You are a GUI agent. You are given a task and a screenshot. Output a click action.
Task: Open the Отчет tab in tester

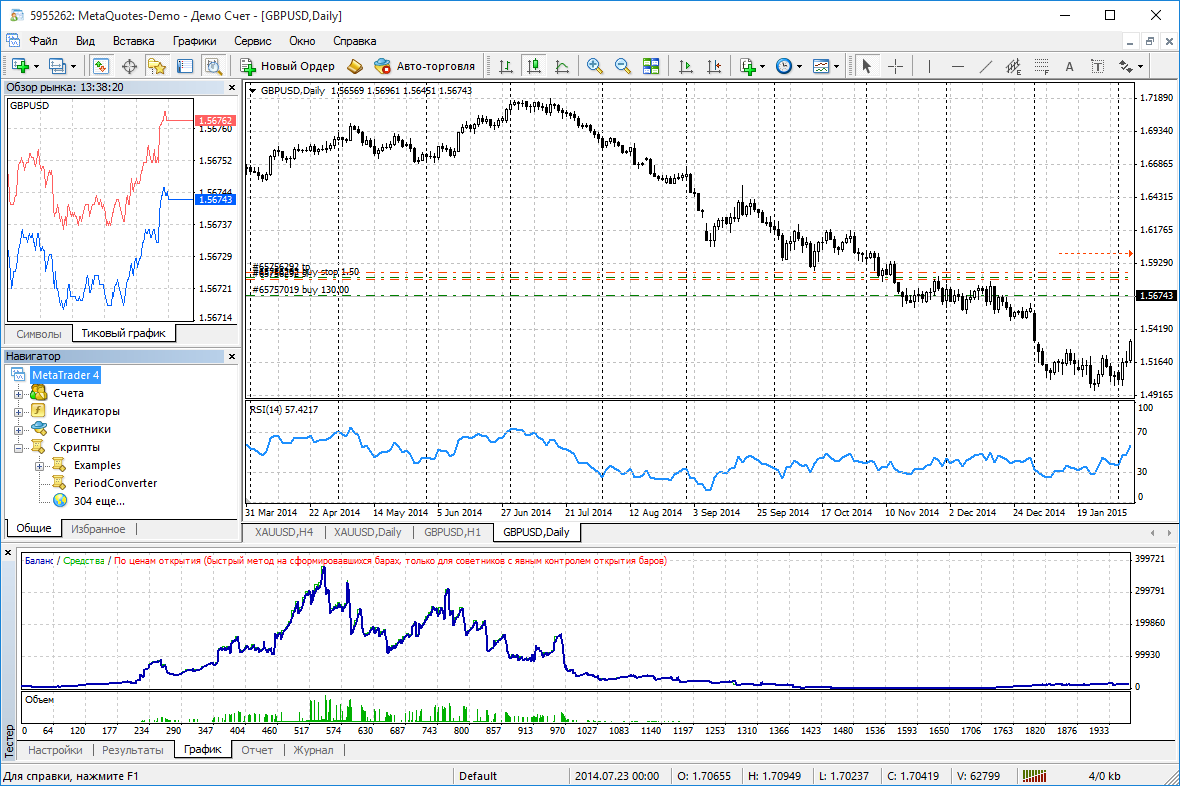coord(257,750)
